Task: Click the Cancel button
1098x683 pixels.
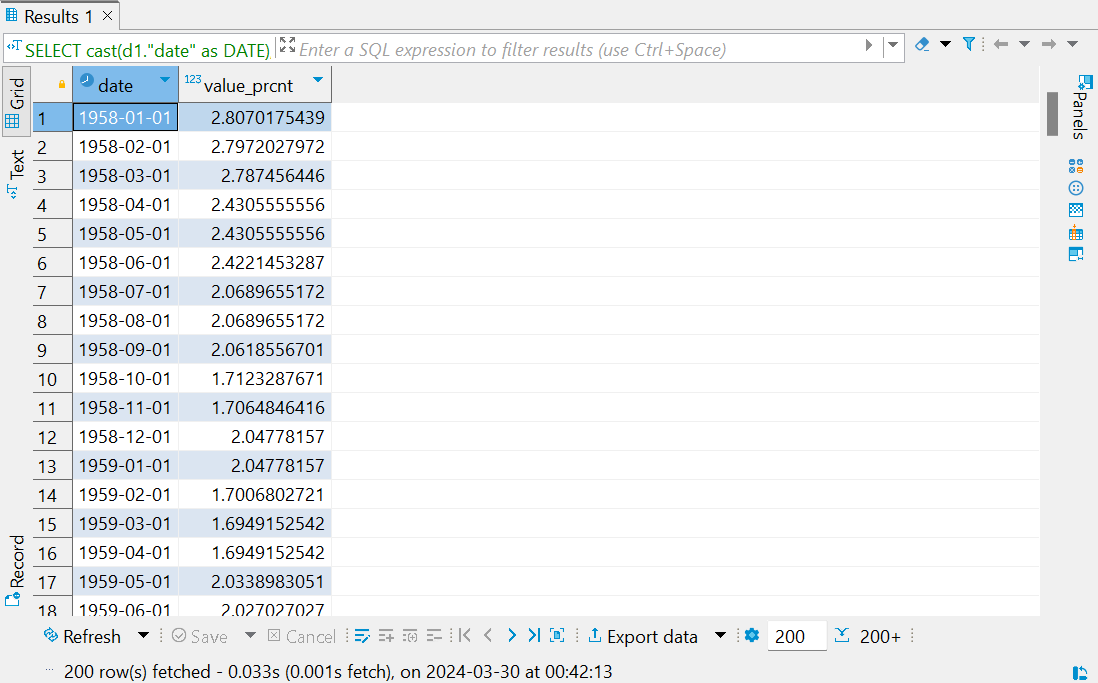Action: pyautogui.click(x=302, y=636)
